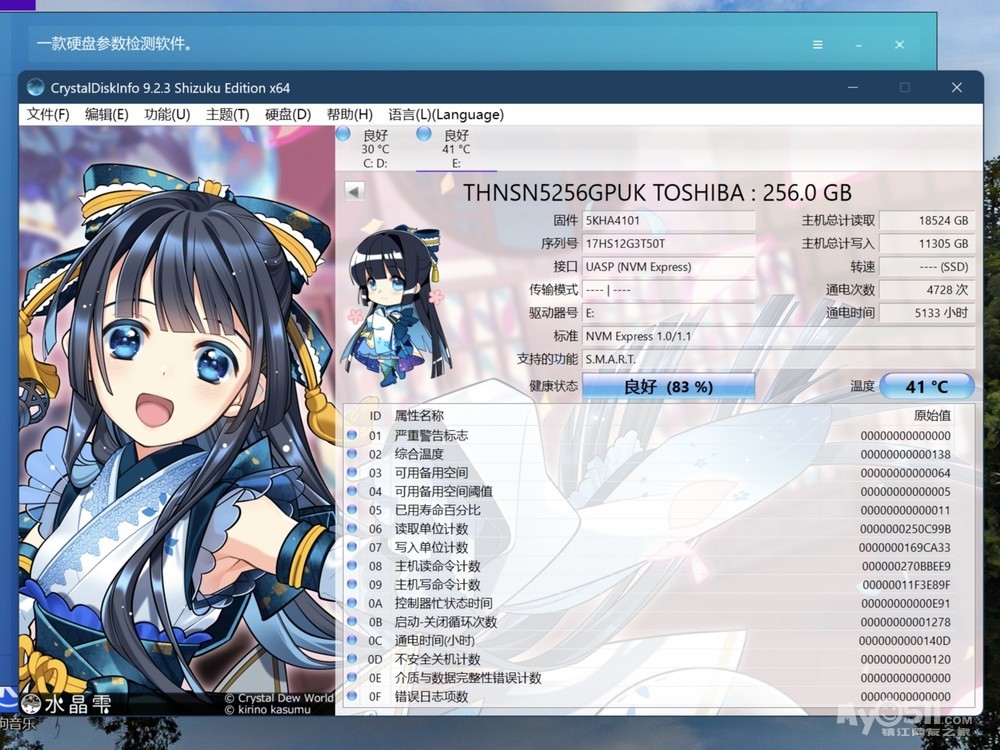Click the CrystalDiskInfo title bar app icon
This screenshot has width=1000, height=750.
pos(36,87)
